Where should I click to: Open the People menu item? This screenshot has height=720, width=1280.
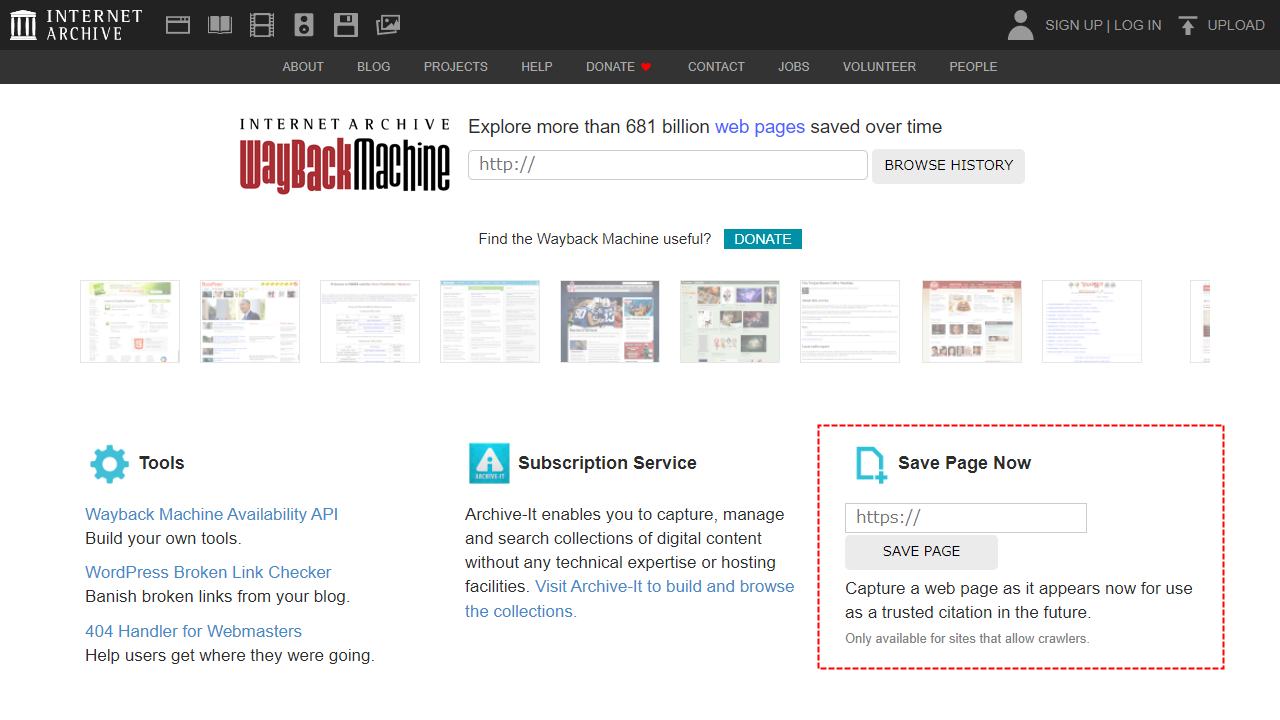973,67
